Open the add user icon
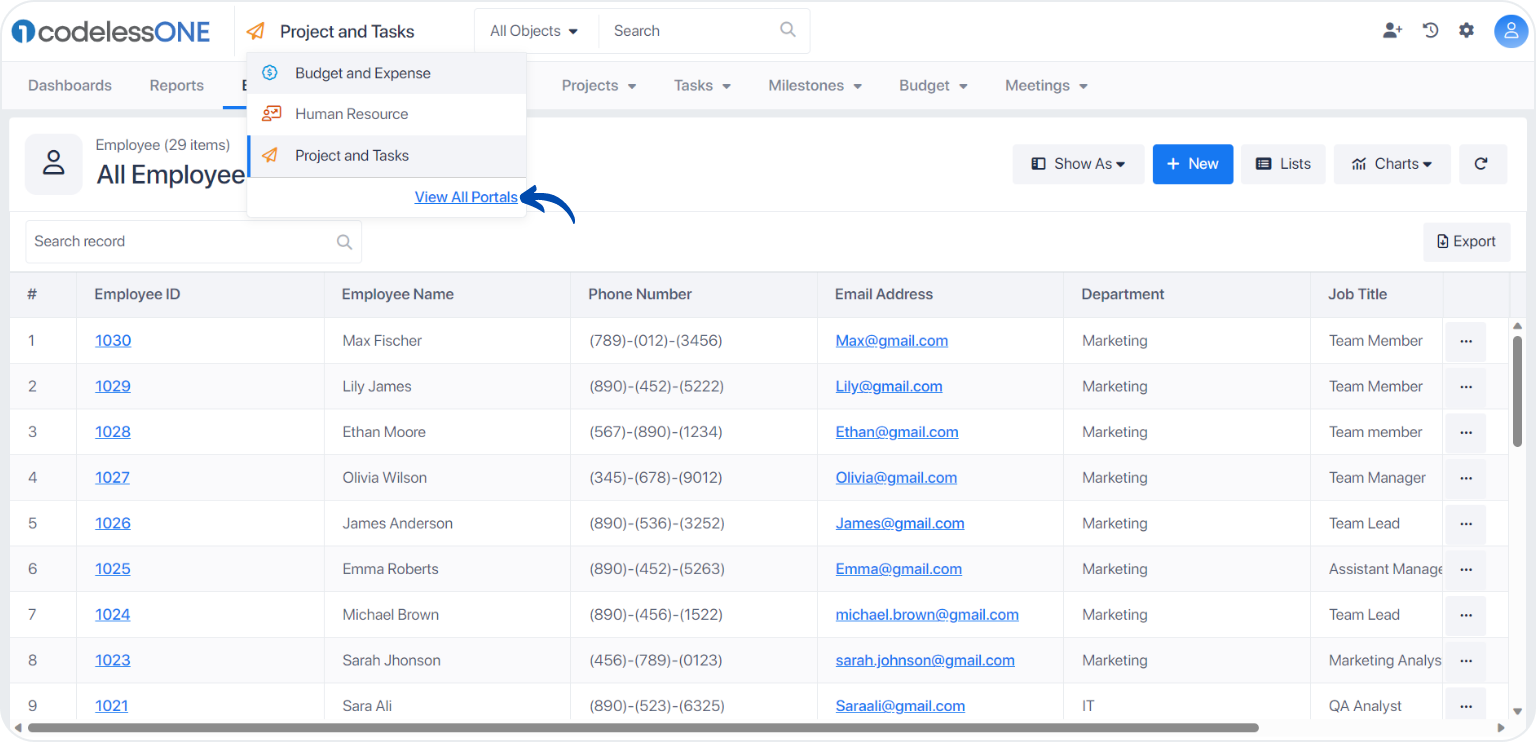Viewport: 1536px width, 742px height. 1392,30
